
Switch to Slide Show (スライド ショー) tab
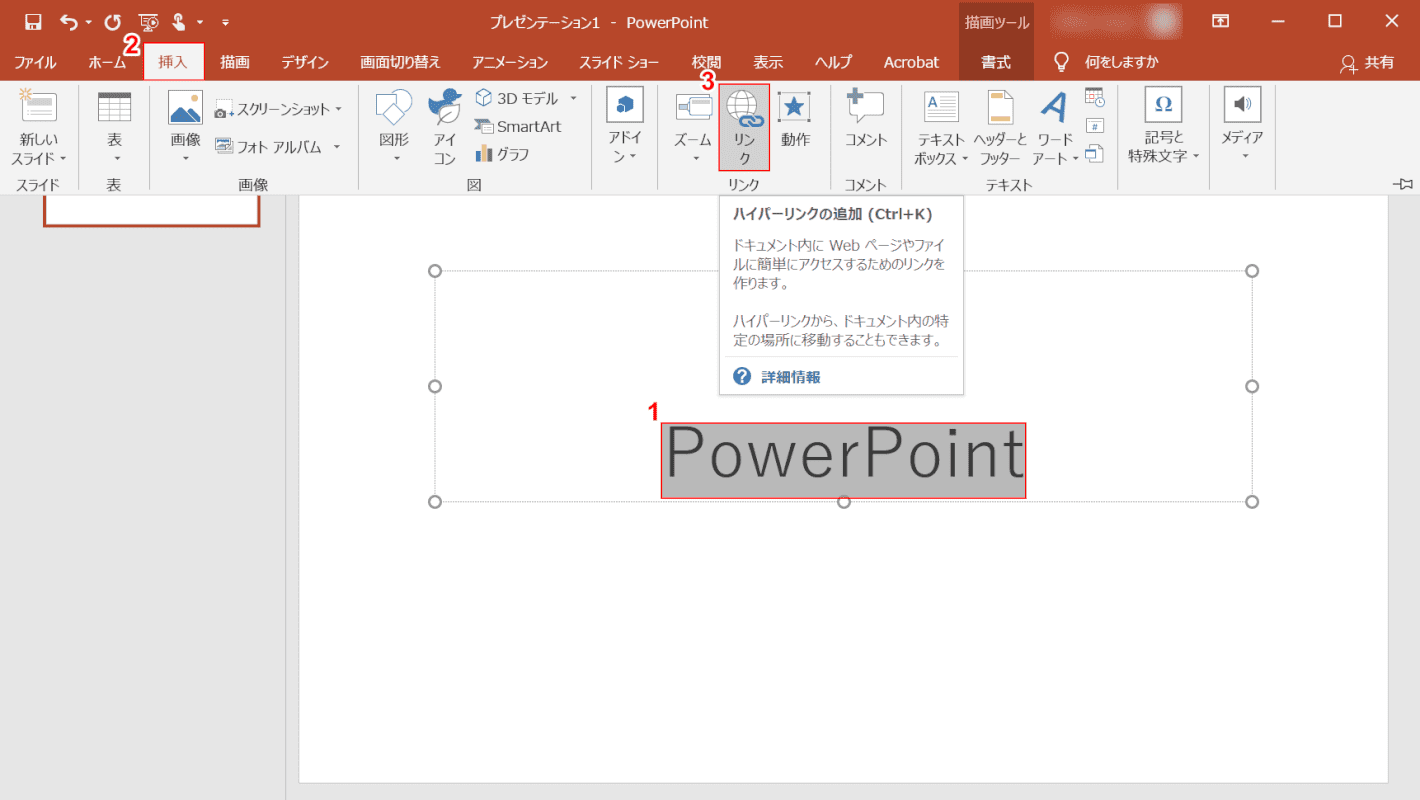pyautogui.click(x=619, y=62)
